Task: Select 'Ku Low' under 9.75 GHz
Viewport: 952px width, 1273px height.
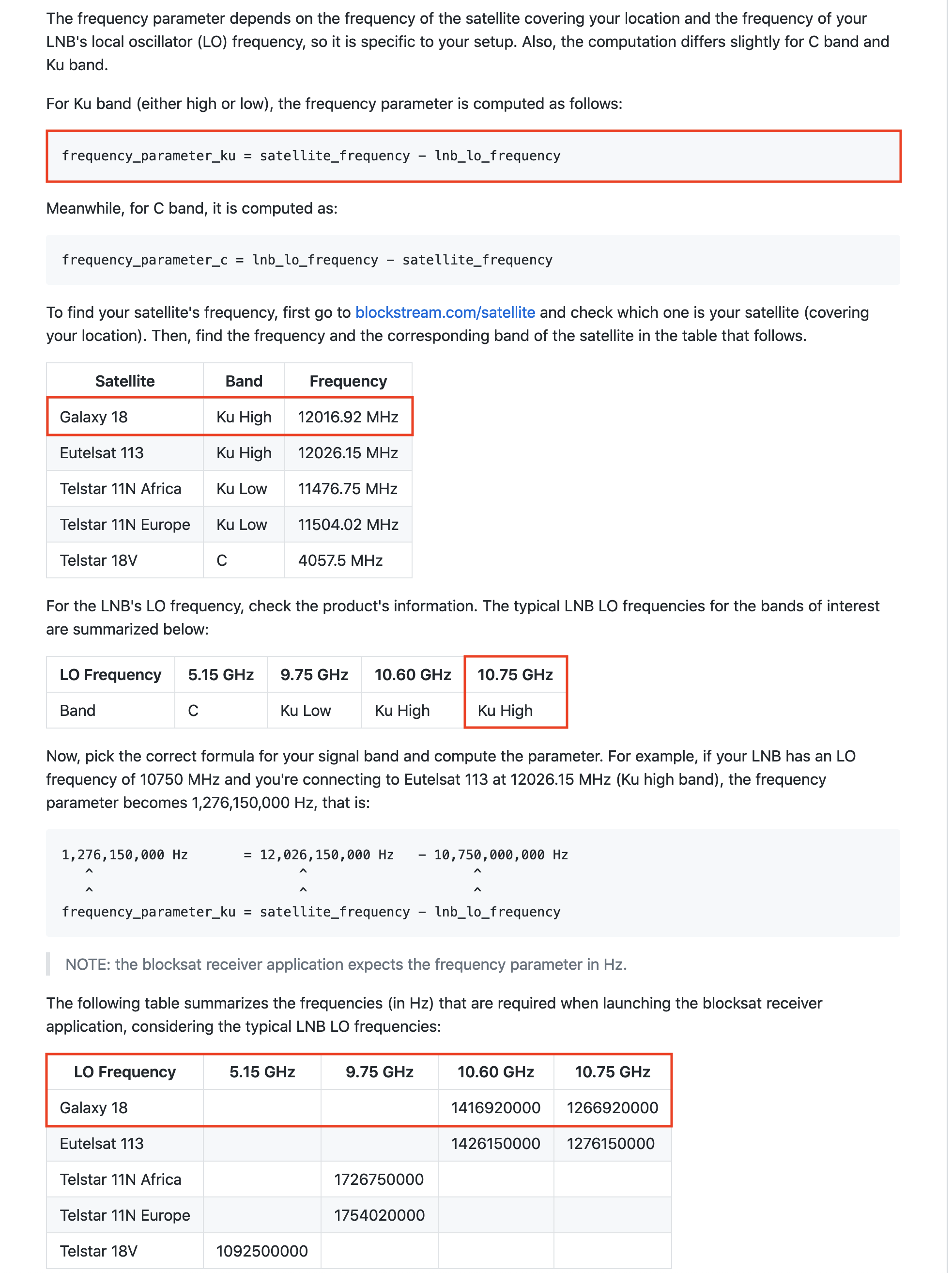Action: tap(314, 710)
